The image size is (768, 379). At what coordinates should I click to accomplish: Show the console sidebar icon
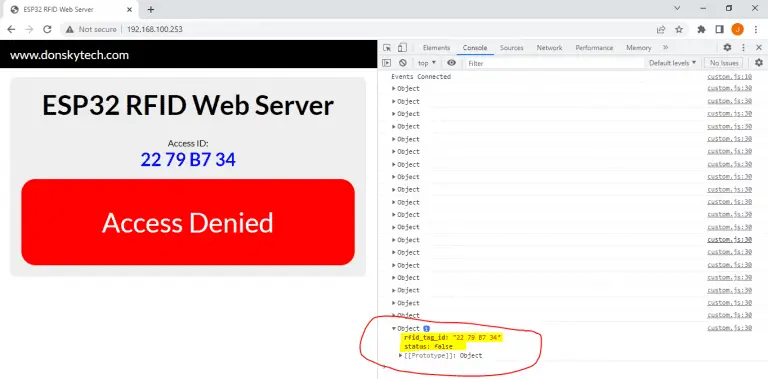tap(387, 63)
